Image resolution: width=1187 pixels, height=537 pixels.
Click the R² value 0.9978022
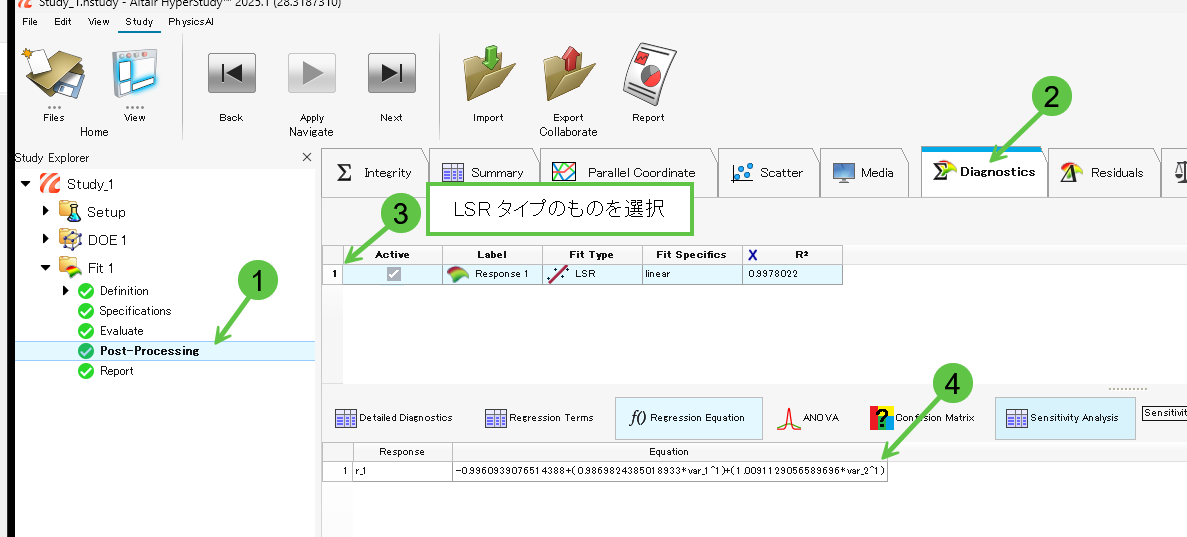792,274
